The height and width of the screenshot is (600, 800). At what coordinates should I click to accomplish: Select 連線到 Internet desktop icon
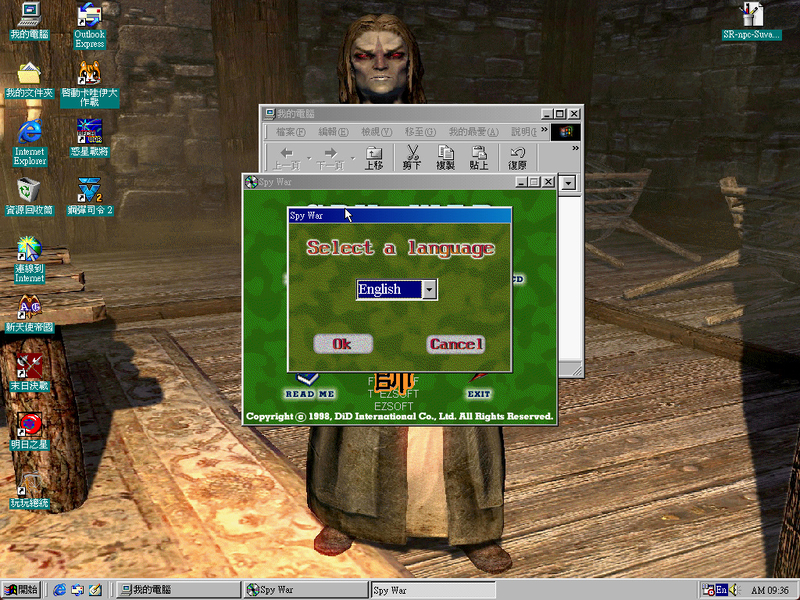click(x=29, y=260)
